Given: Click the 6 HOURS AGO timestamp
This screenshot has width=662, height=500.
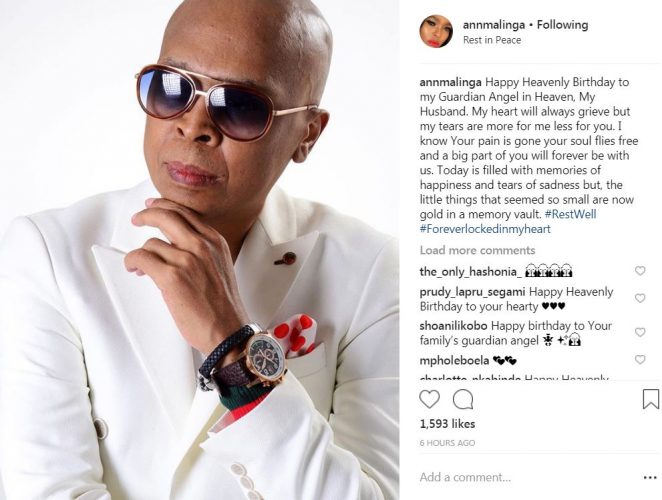Looking at the screenshot, I should click(447, 443).
